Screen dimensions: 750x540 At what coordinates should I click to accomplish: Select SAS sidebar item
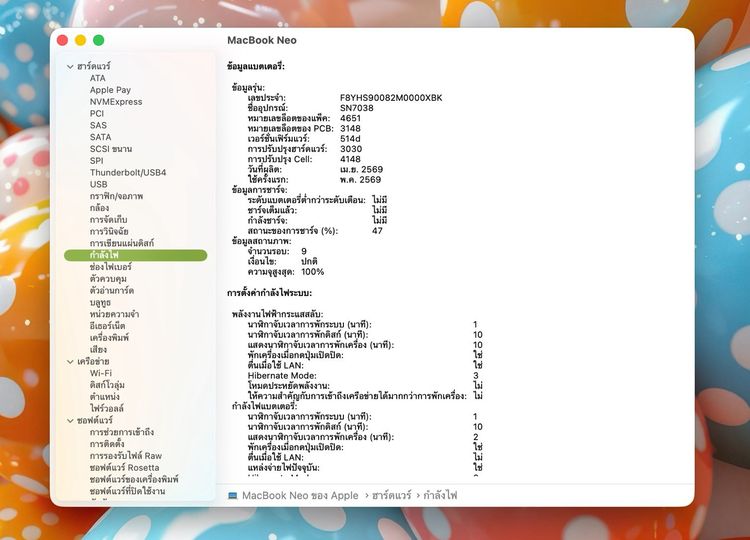(x=98, y=125)
